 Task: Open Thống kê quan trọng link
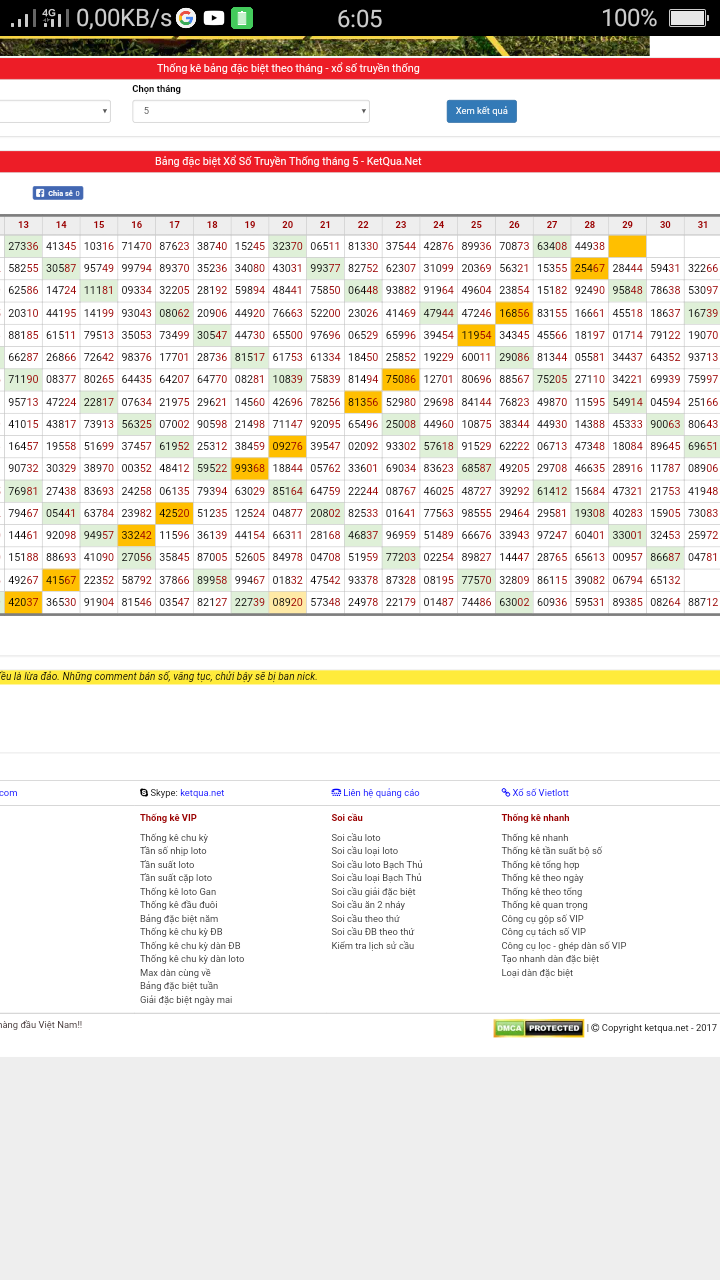click(545, 905)
